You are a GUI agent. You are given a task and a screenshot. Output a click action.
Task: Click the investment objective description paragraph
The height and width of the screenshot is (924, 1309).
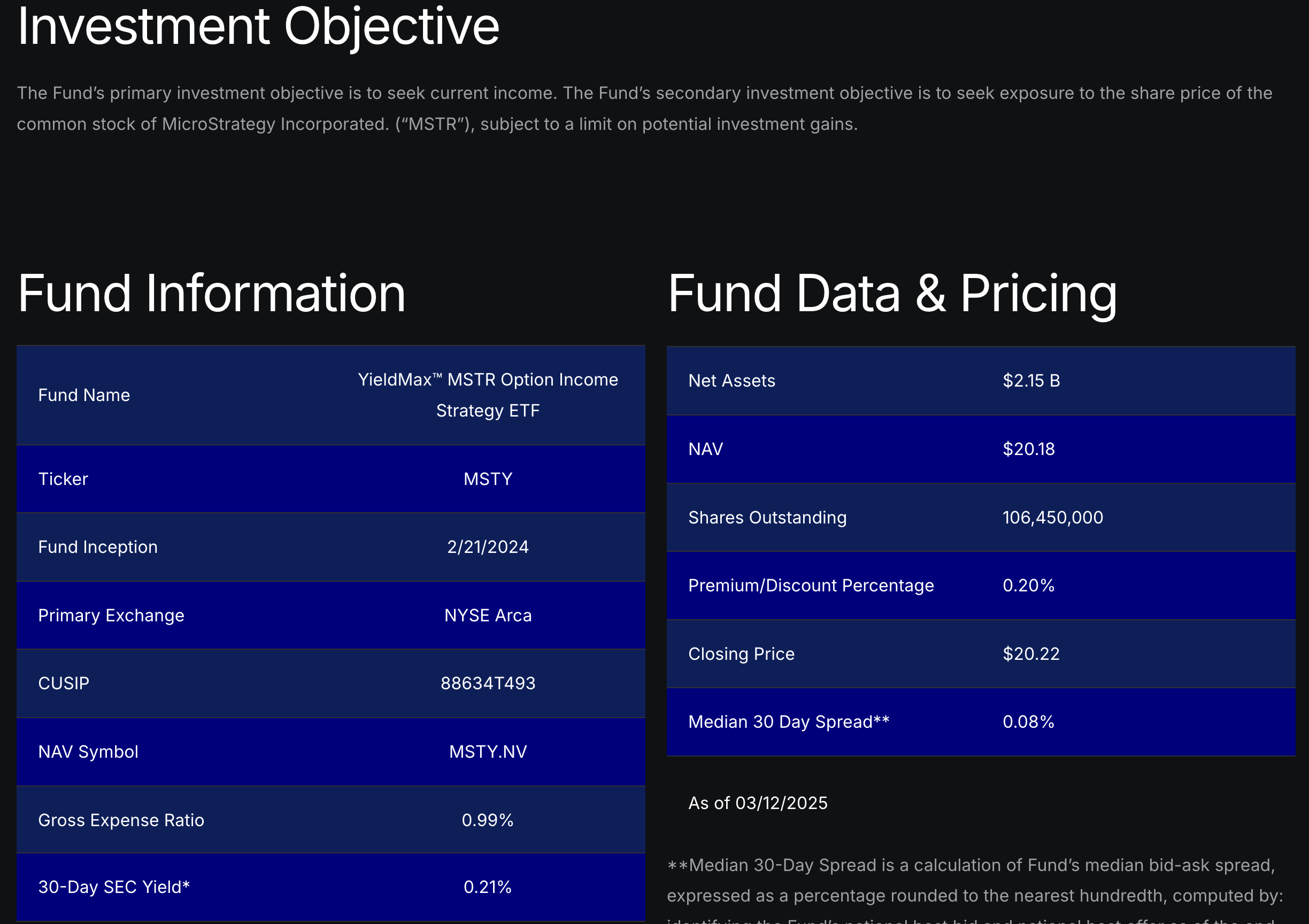point(645,109)
